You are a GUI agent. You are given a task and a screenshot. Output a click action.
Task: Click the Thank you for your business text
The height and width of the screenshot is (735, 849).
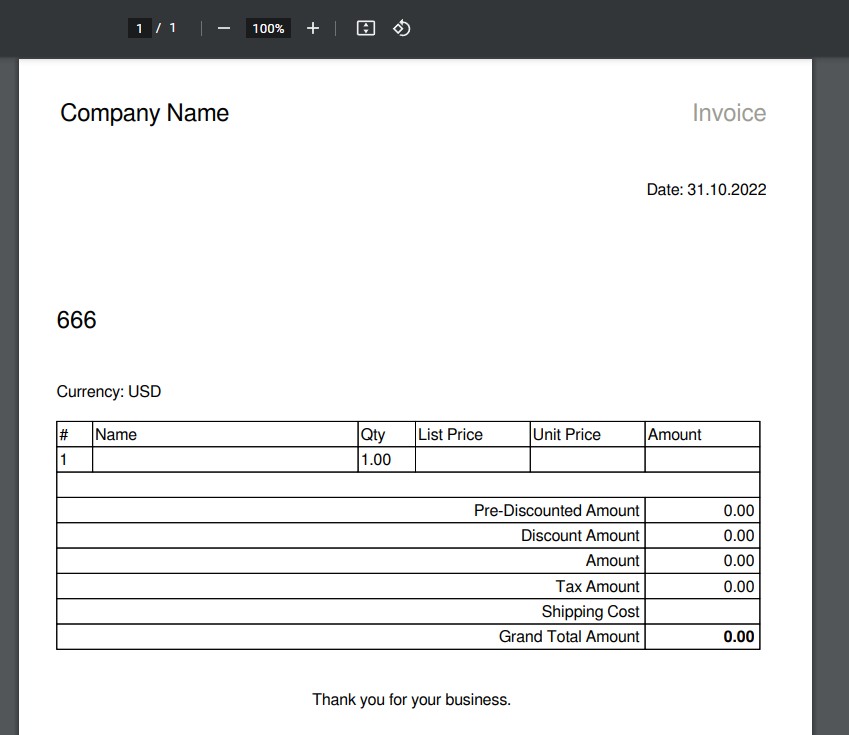tap(411, 700)
